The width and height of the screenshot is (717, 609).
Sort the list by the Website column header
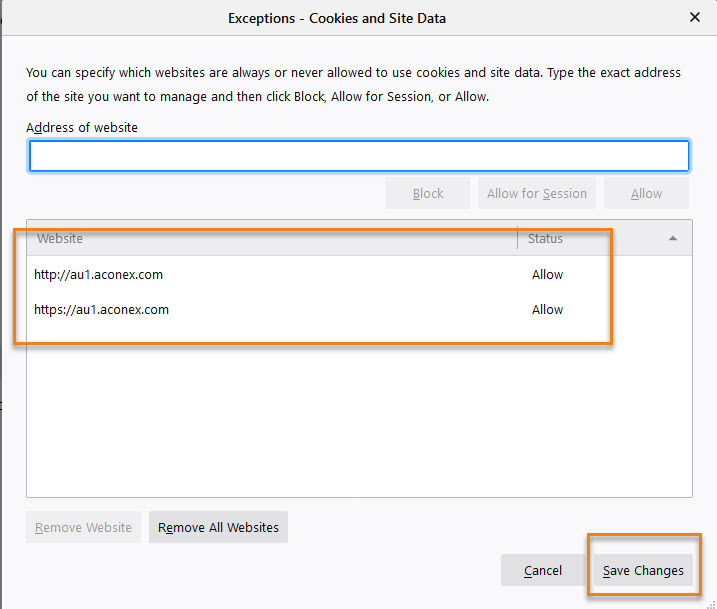[272, 238]
